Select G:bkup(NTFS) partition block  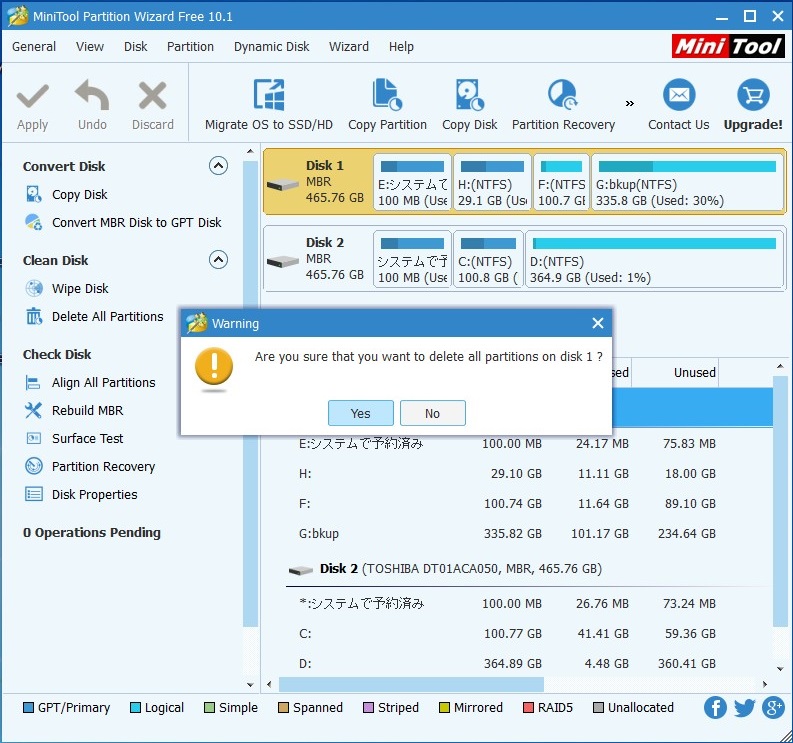[687, 182]
